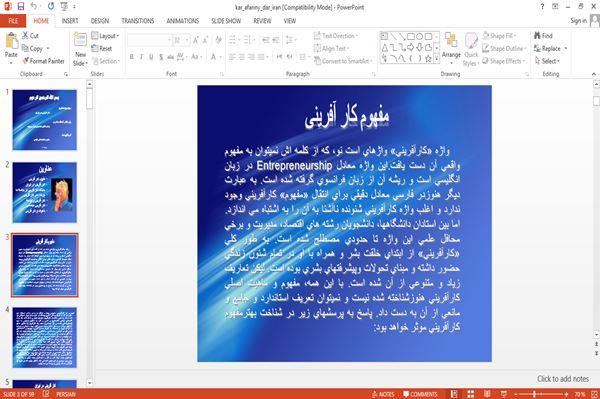Viewport: 600px width, 399px height.
Task: Open the Section dropdown
Action: [x=106, y=61]
